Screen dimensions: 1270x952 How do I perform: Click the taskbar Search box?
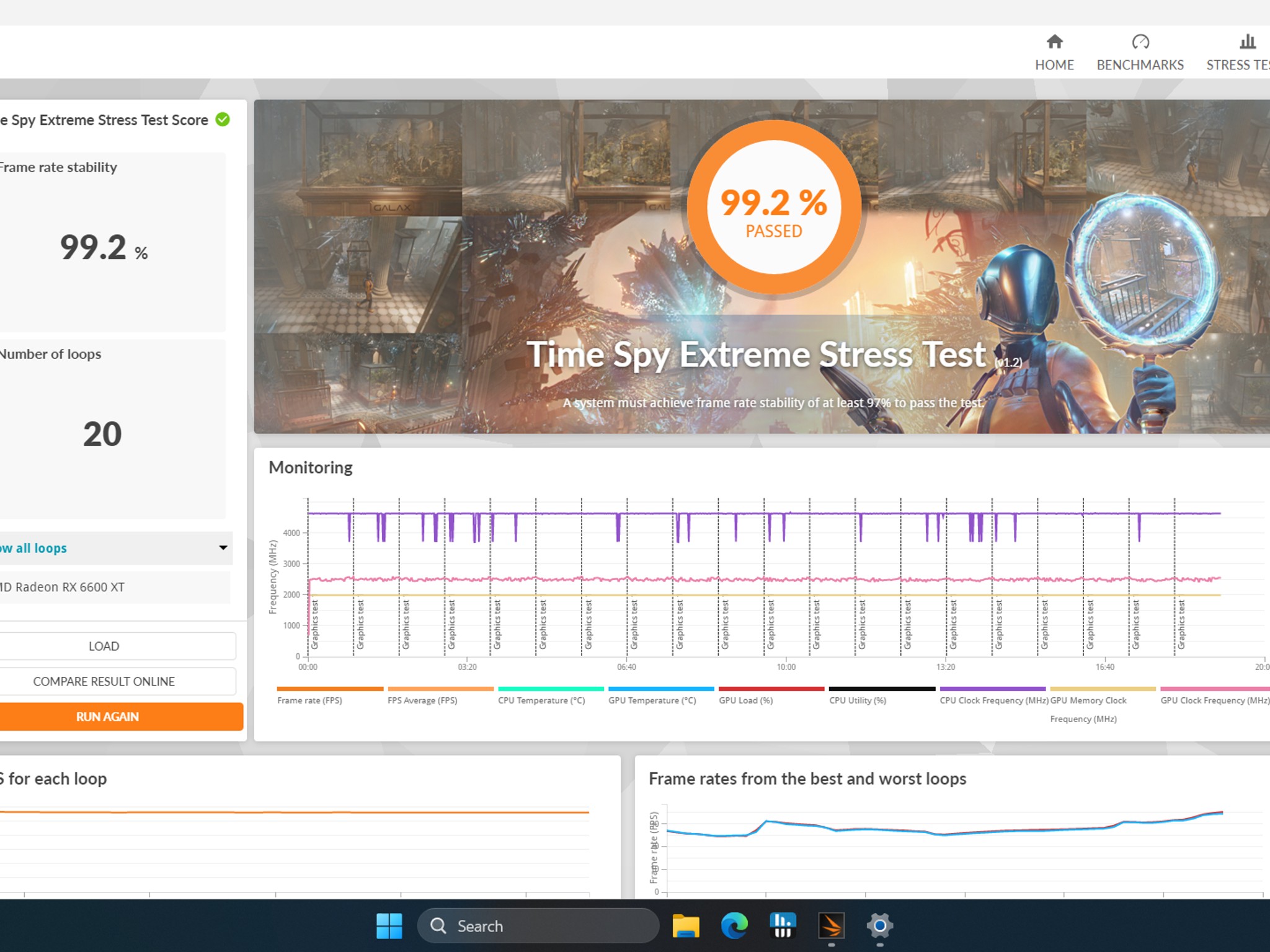(x=538, y=926)
